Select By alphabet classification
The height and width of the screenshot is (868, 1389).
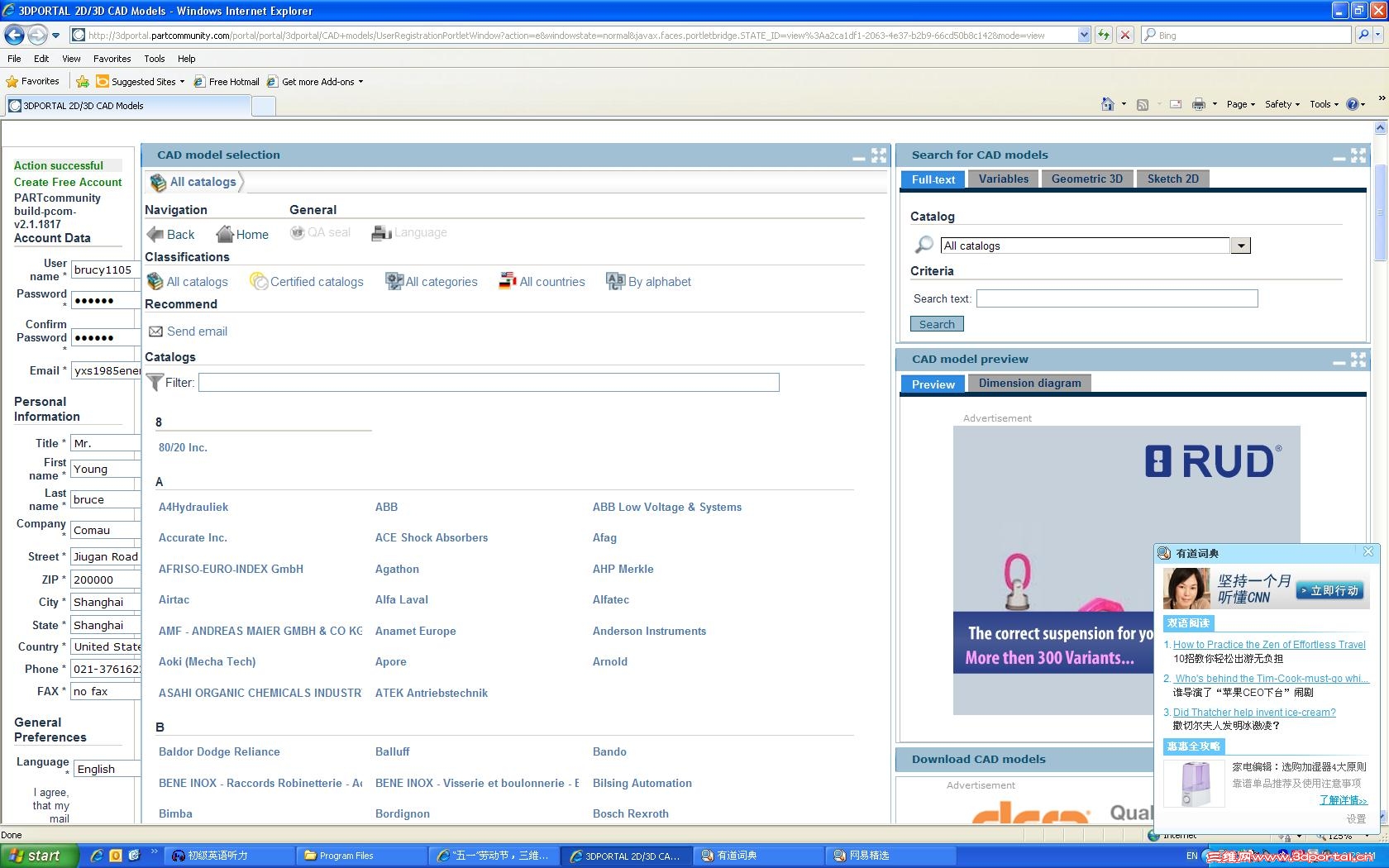point(649,281)
